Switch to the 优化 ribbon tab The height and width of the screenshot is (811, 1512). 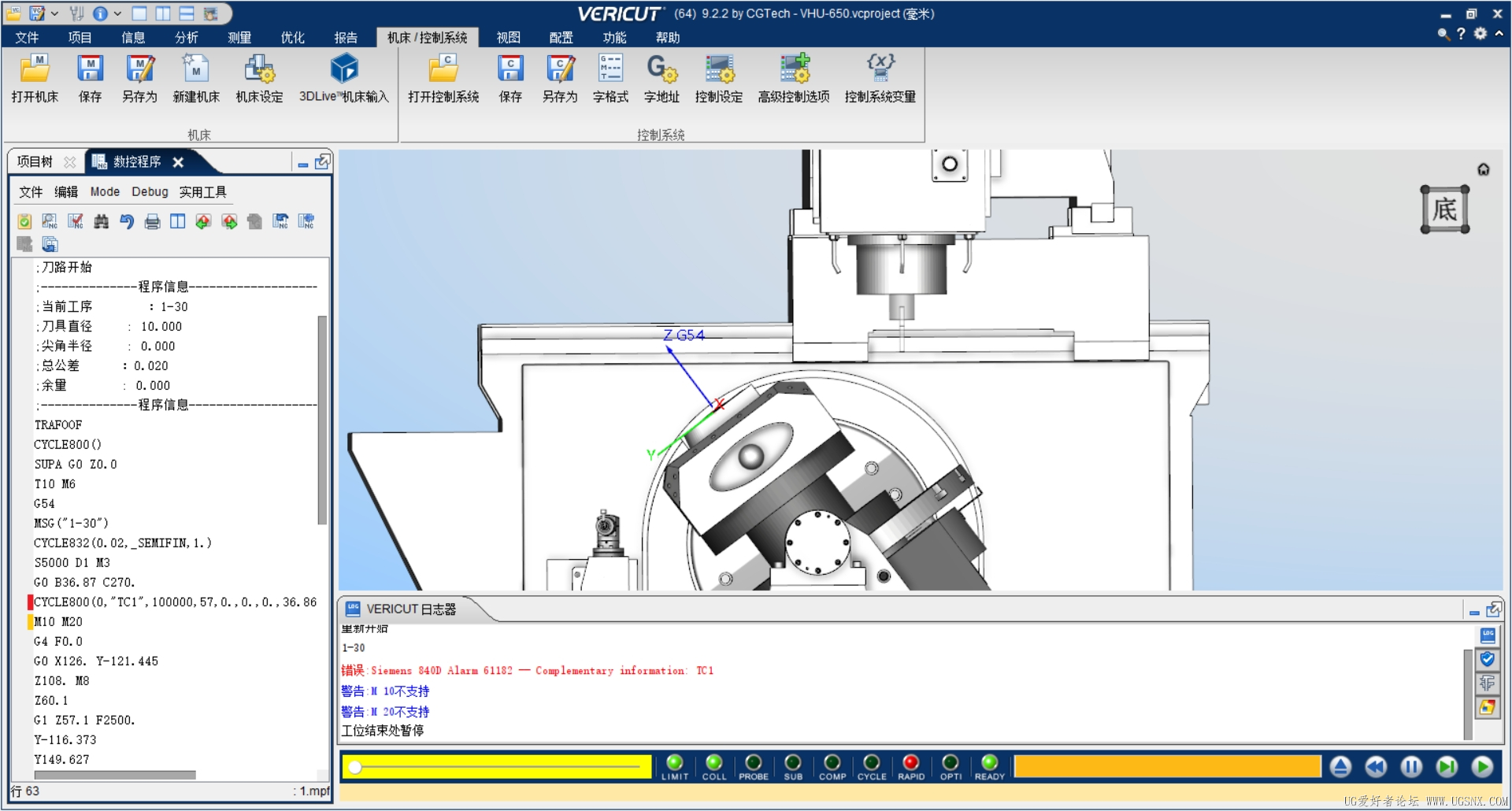tap(293, 37)
